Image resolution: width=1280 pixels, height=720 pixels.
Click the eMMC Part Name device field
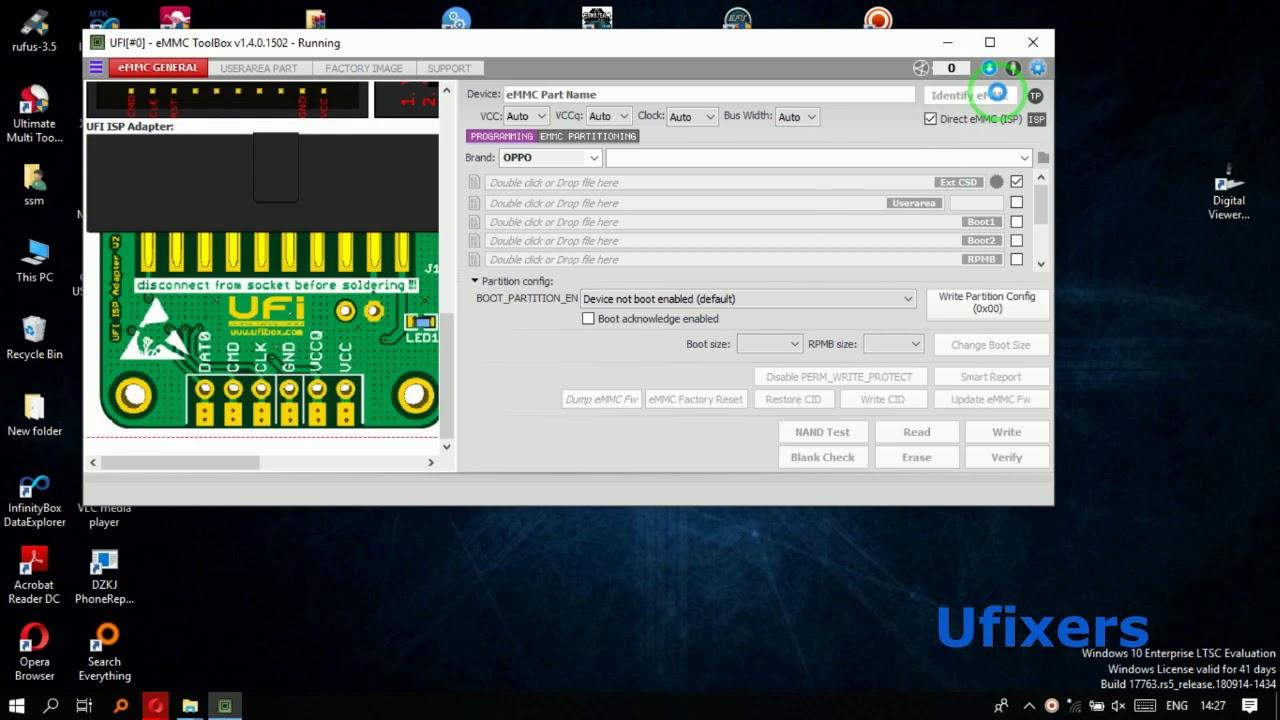[x=709, y=95]
